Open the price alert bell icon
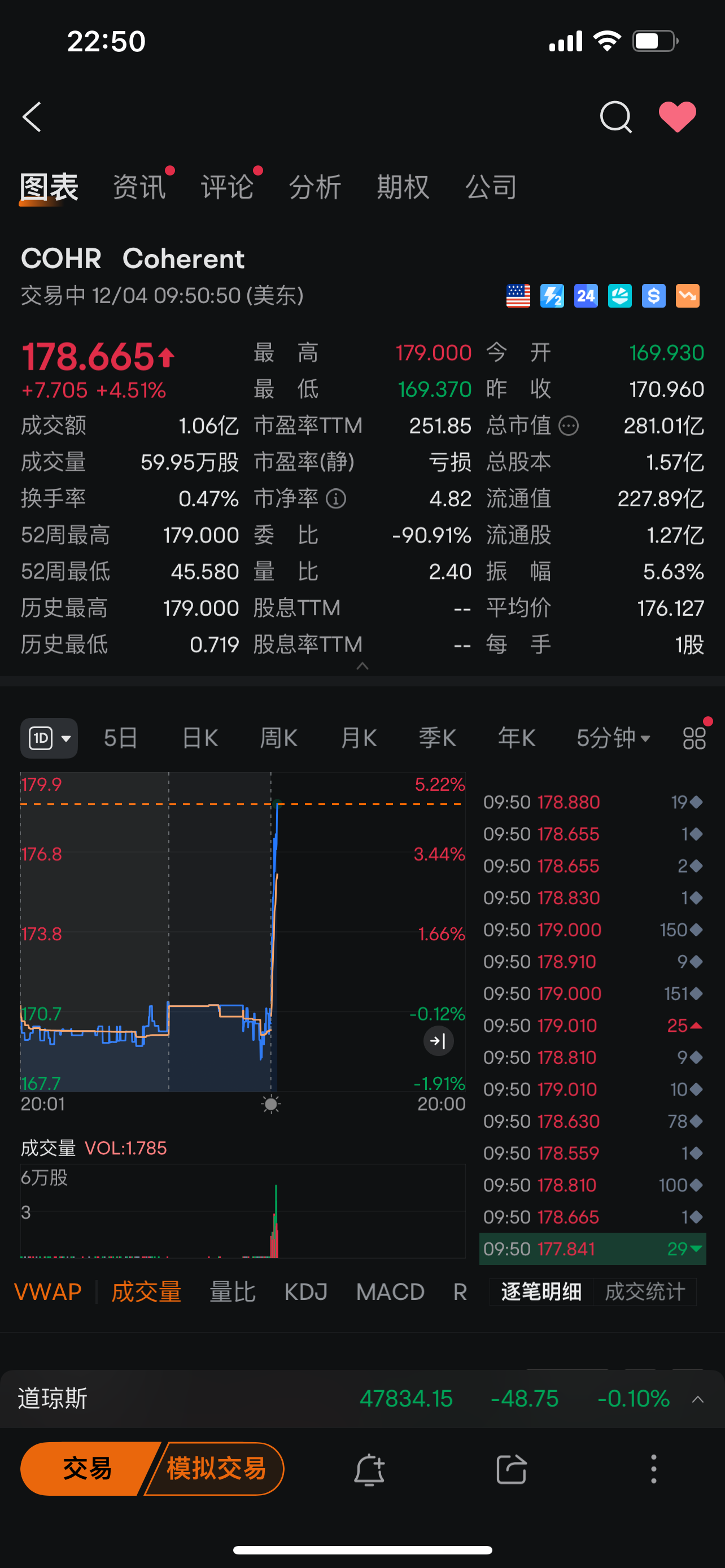 (x=369, y=1469)
